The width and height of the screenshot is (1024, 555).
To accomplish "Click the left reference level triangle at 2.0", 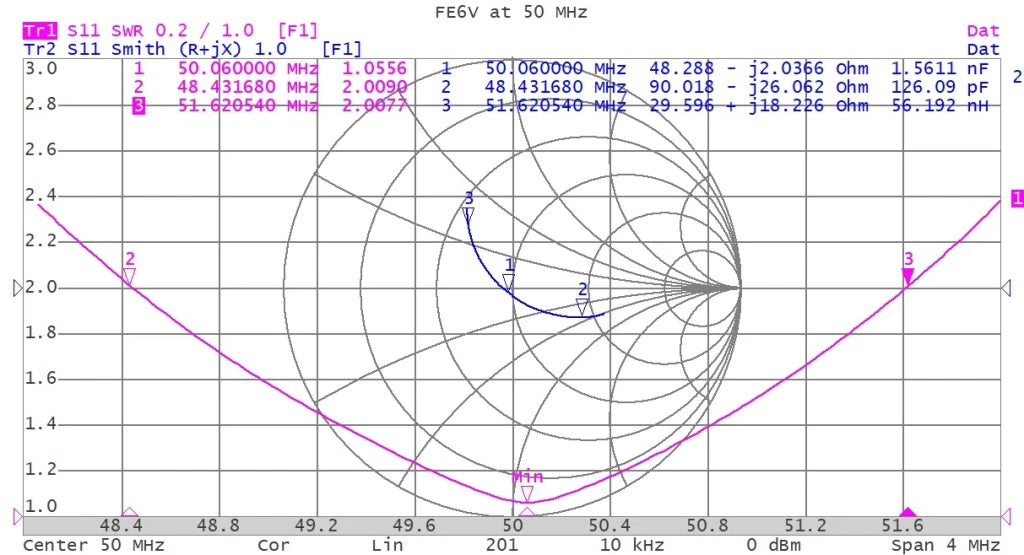I will (17, 288).
